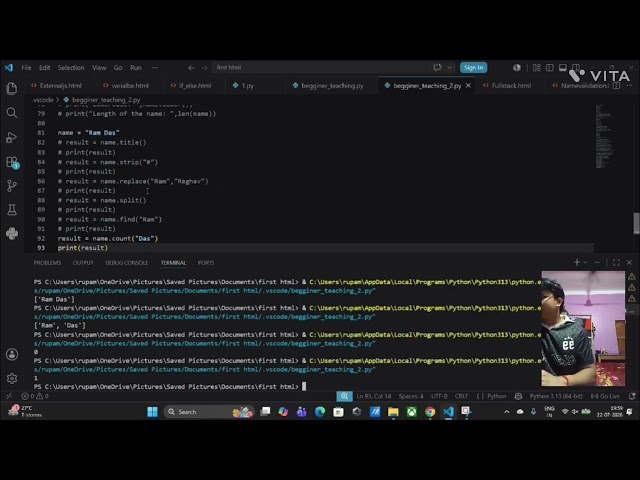Open the Edit menu
Viewport: 640px width, 480px height.
[x=44, y=68]
